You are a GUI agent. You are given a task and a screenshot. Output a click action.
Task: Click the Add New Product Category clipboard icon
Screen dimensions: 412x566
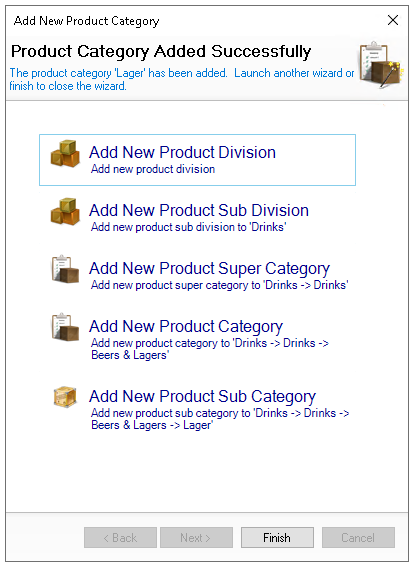tap(65, 327)
